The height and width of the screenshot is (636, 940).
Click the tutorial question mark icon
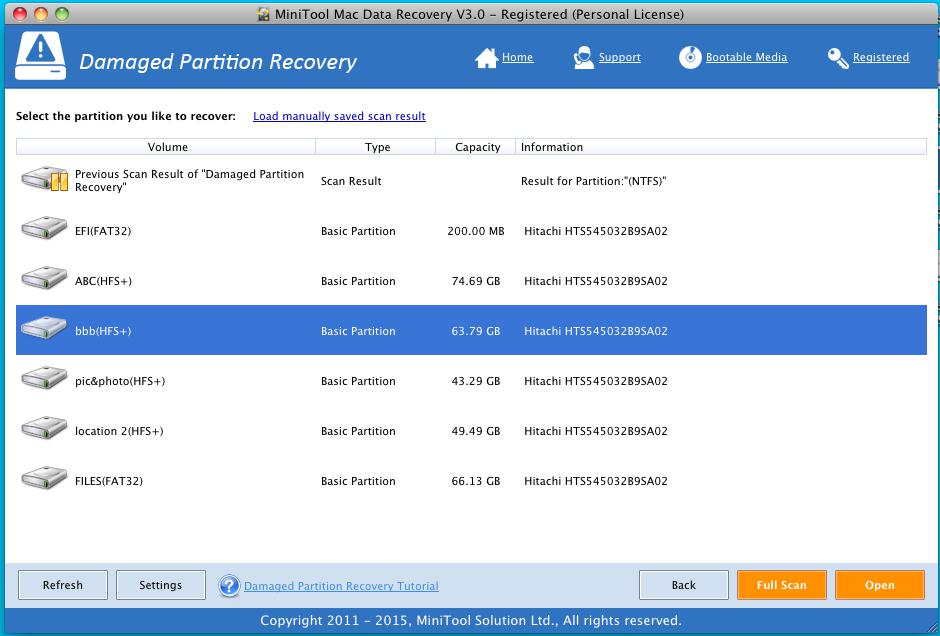coord(229,586)
